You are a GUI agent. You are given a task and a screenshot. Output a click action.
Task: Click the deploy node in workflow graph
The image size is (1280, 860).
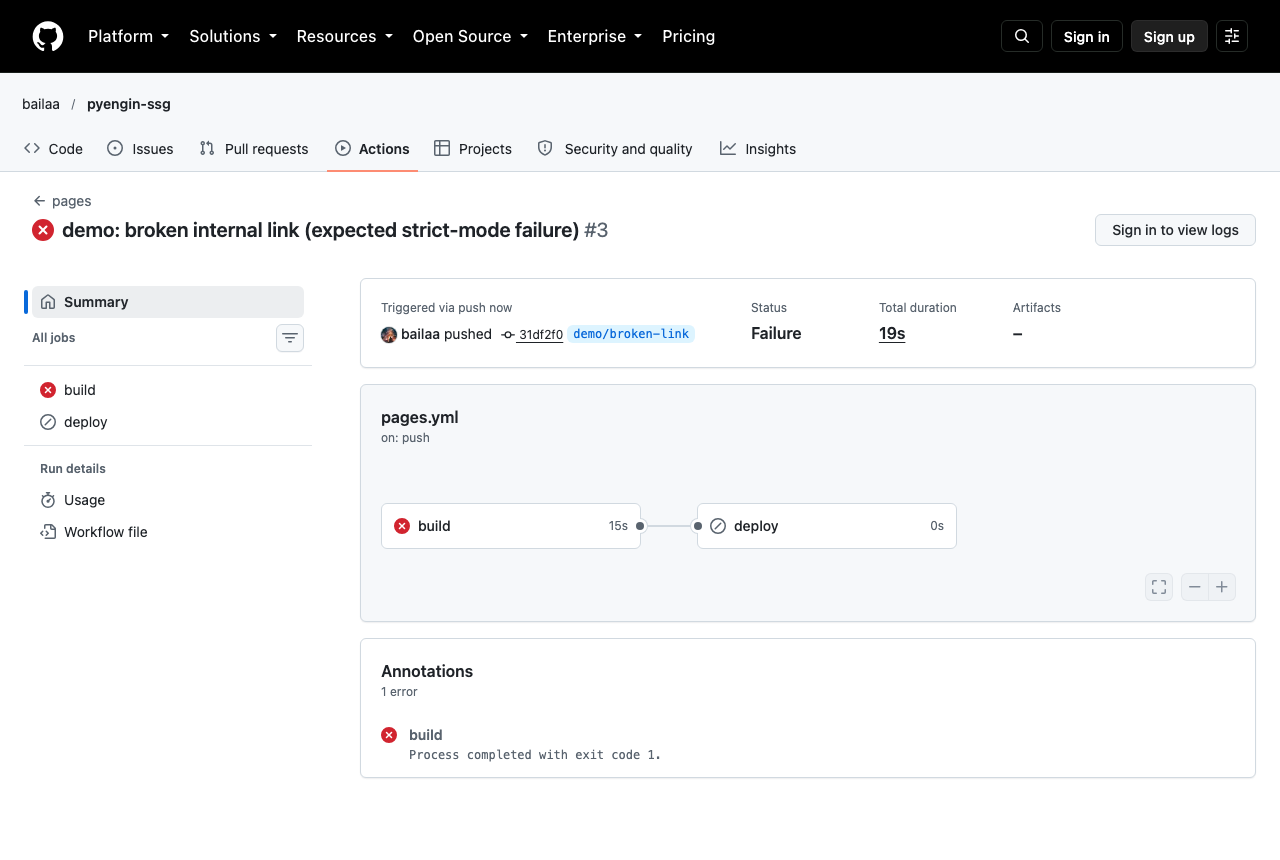pyautogui.click(x=827, y=526)
